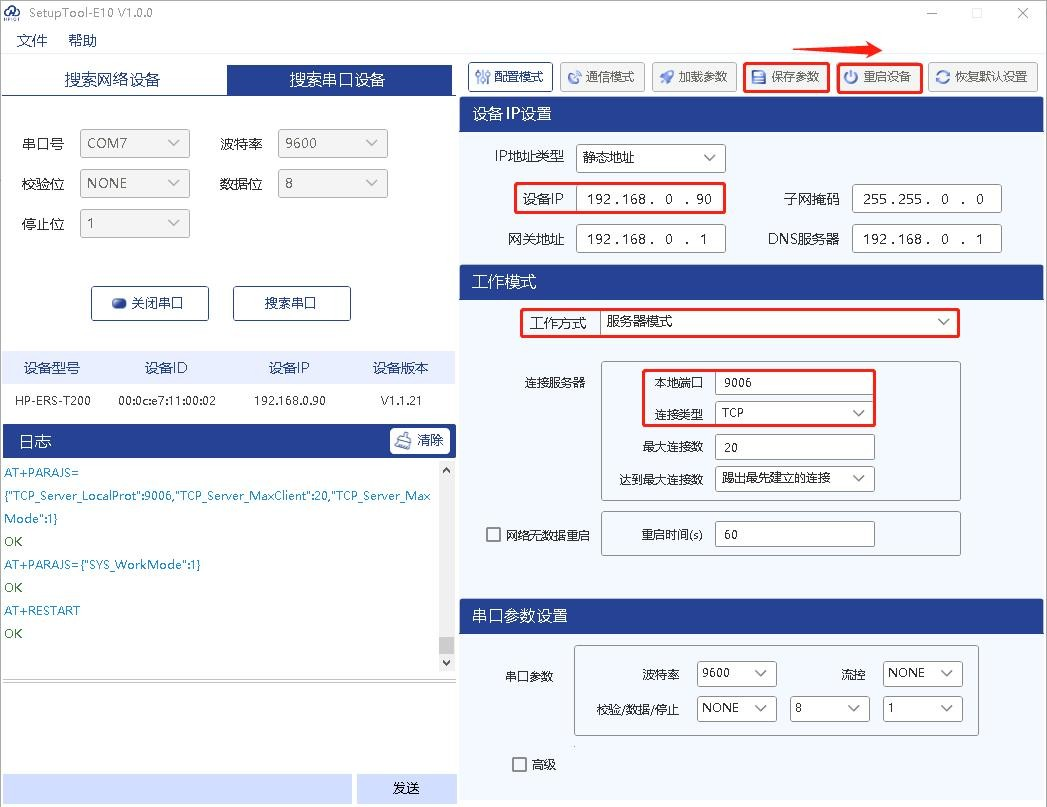Save parameters with 保存参数 button

point(786,77)
